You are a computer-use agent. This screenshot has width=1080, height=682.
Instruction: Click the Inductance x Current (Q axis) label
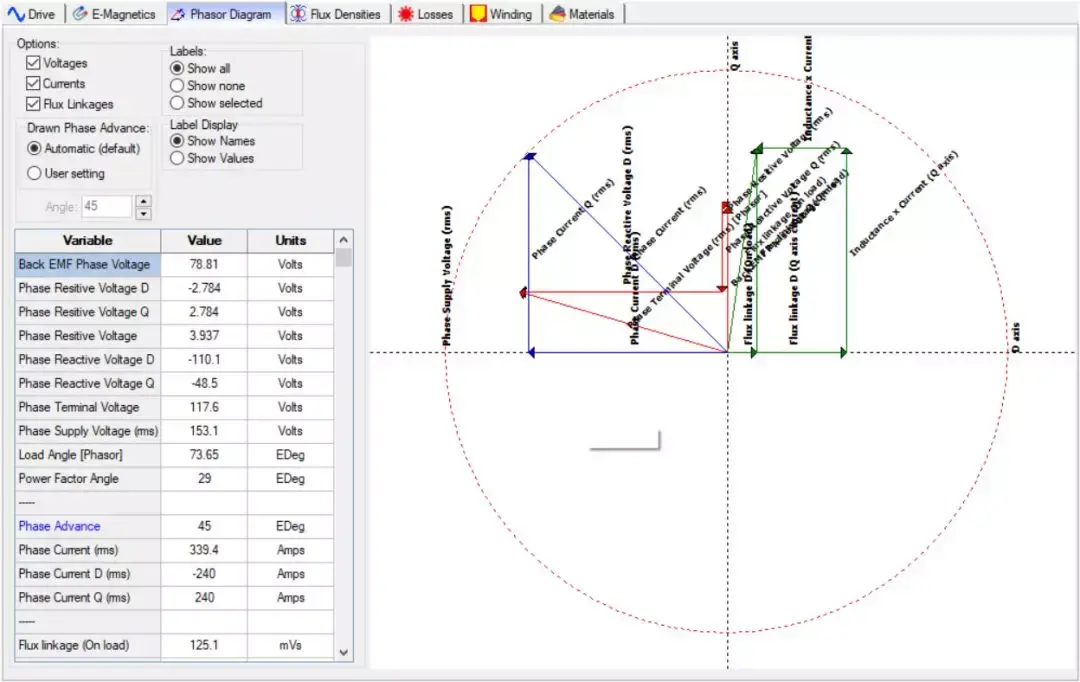point(903,203)
